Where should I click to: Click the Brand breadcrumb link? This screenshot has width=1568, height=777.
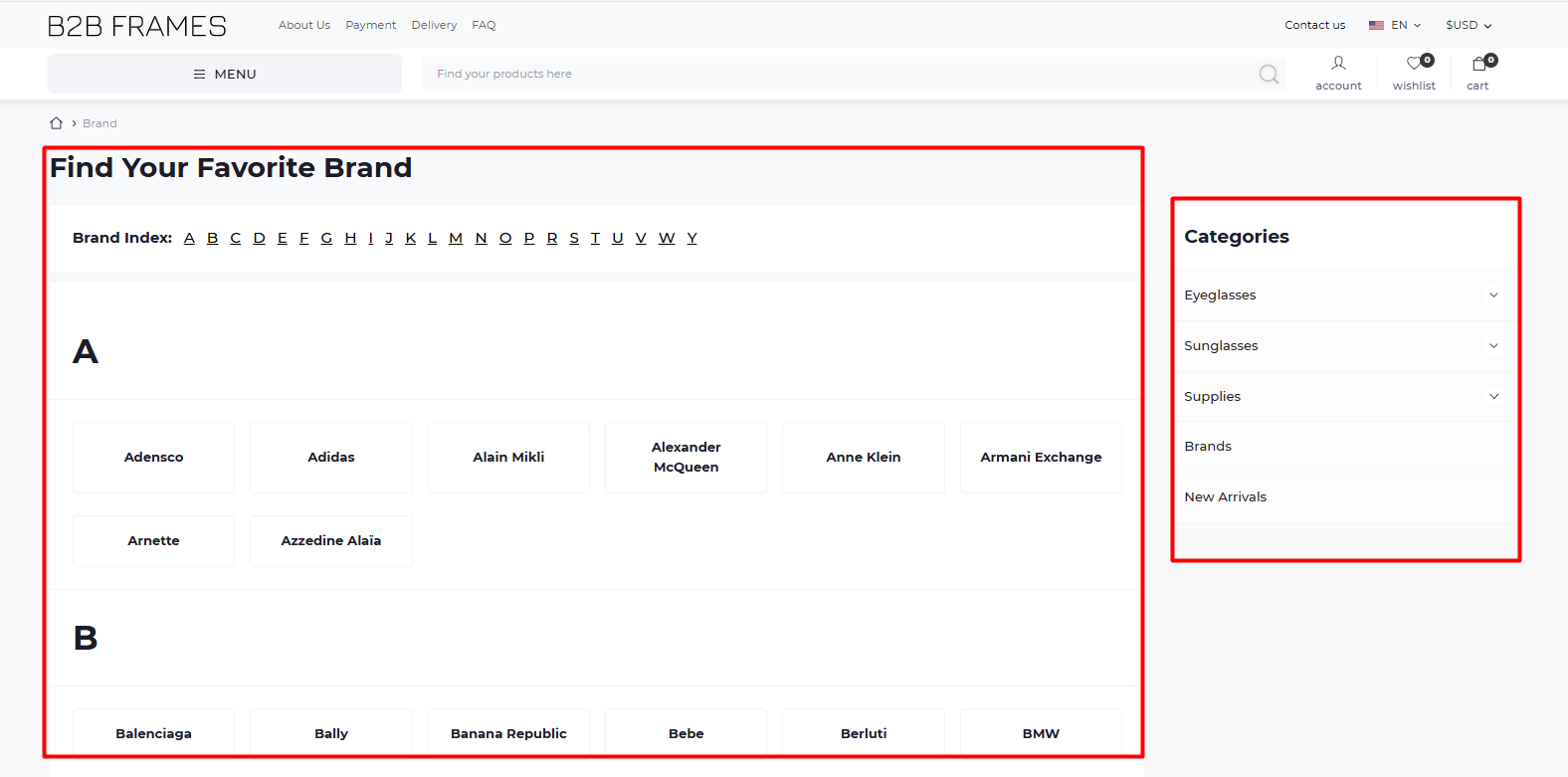coord(99,123)
